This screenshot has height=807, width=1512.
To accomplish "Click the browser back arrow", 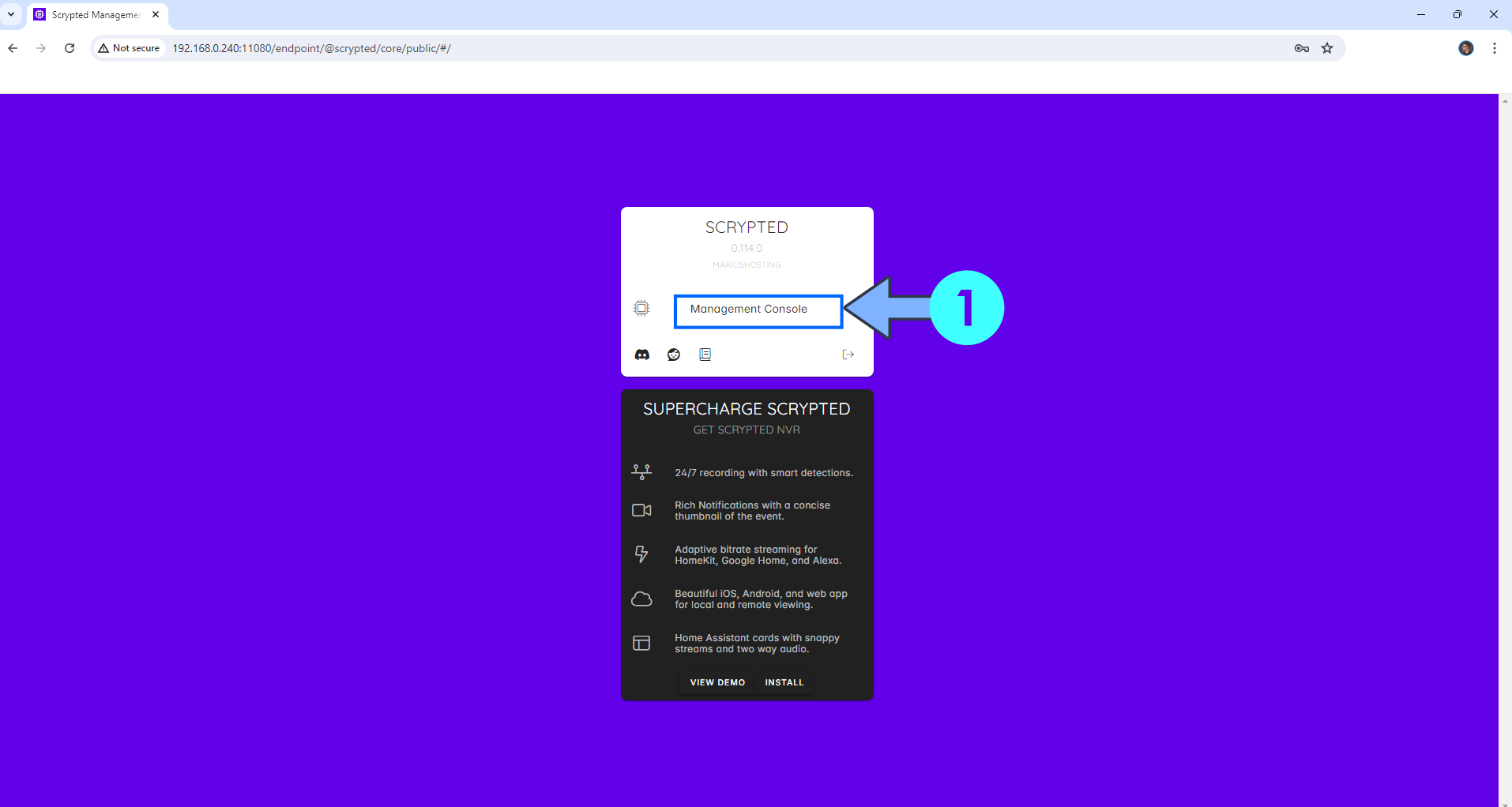I will [13, 48].
